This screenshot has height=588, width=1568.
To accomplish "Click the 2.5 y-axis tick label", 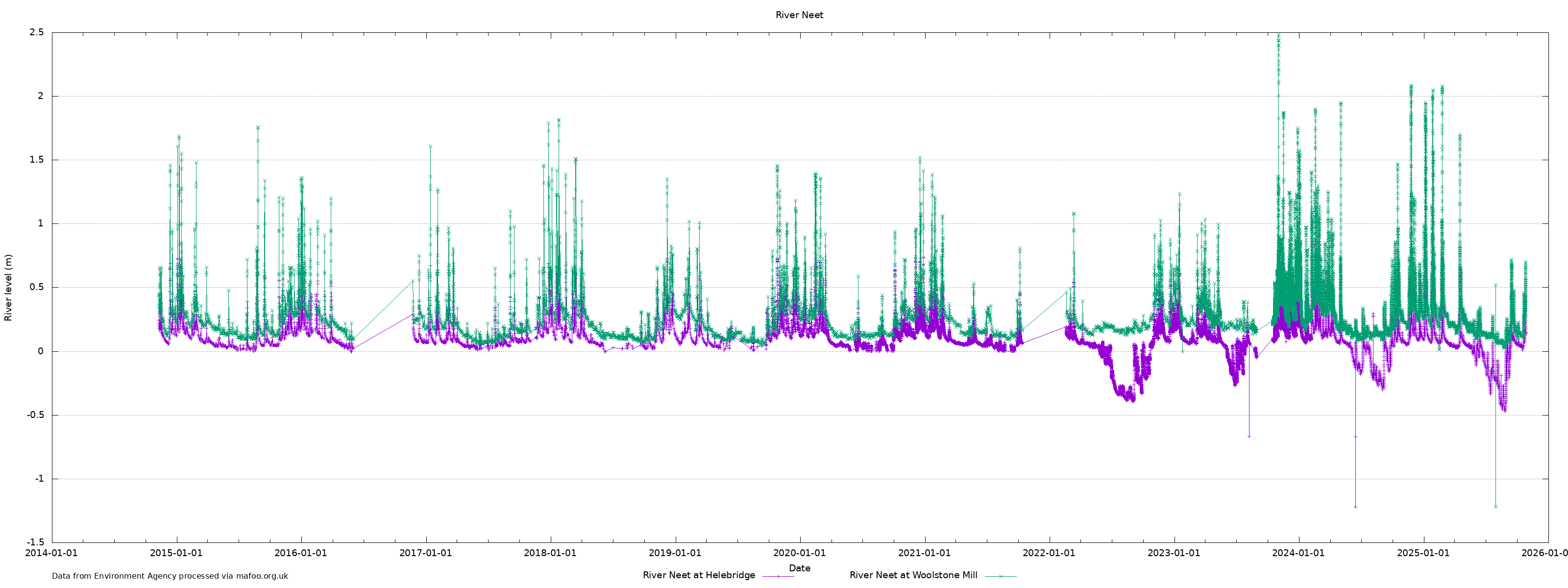I will click(x=37, y=32).
